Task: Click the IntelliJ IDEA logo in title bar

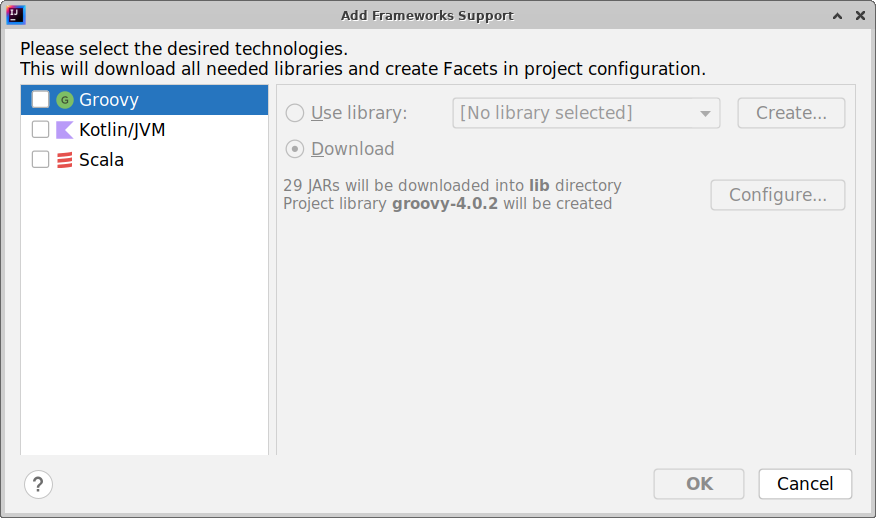Action: pyautogui.click(x=15, y=15)
